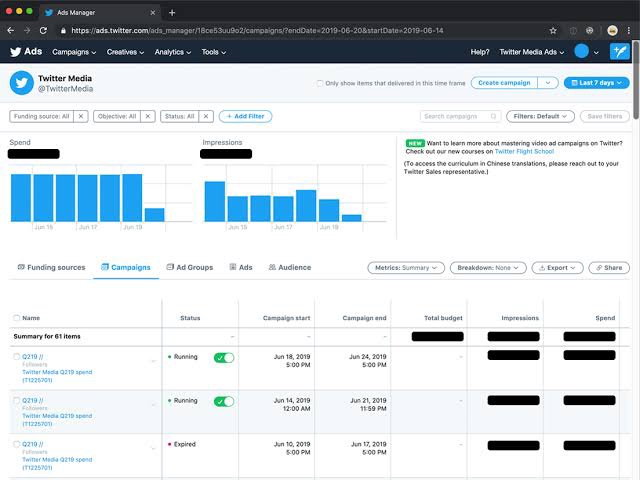This screenshot has height=480, width=640.
Task: Click in the Search campaigns field
Action: pos(460,116)
